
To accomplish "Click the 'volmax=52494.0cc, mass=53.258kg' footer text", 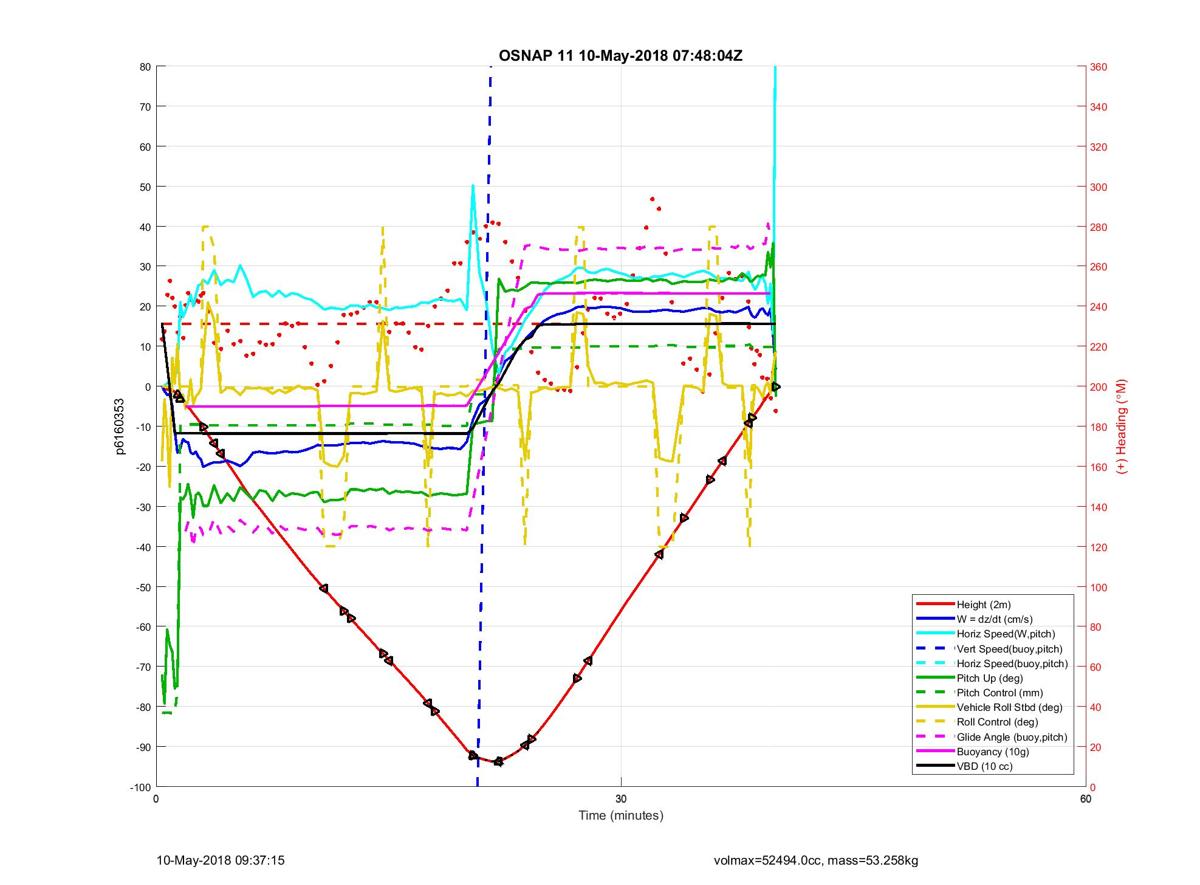I will coord(816,860).
